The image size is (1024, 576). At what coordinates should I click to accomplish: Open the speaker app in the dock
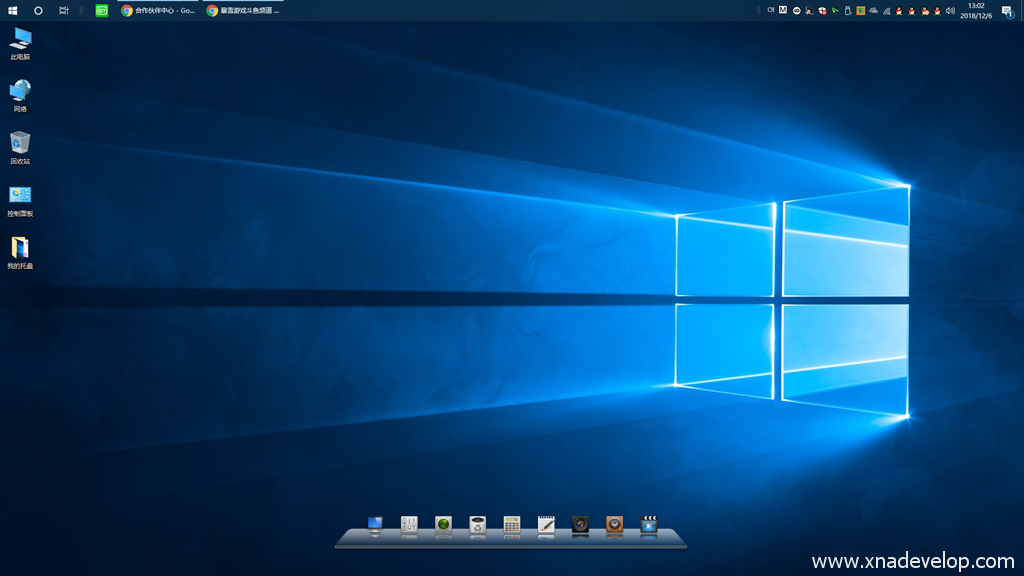click(x=614, y=525)
